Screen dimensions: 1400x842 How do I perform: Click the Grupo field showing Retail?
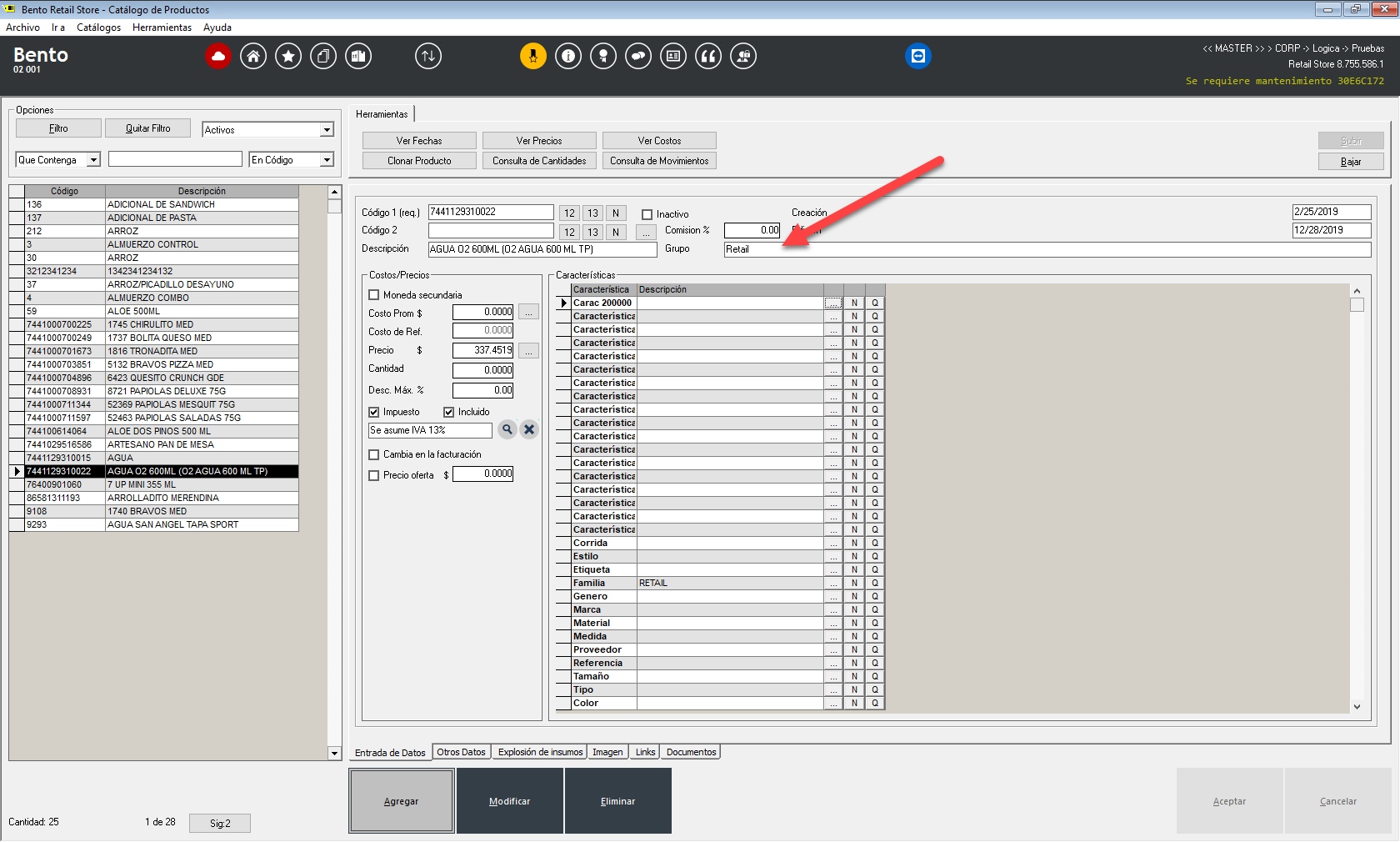1047,249
